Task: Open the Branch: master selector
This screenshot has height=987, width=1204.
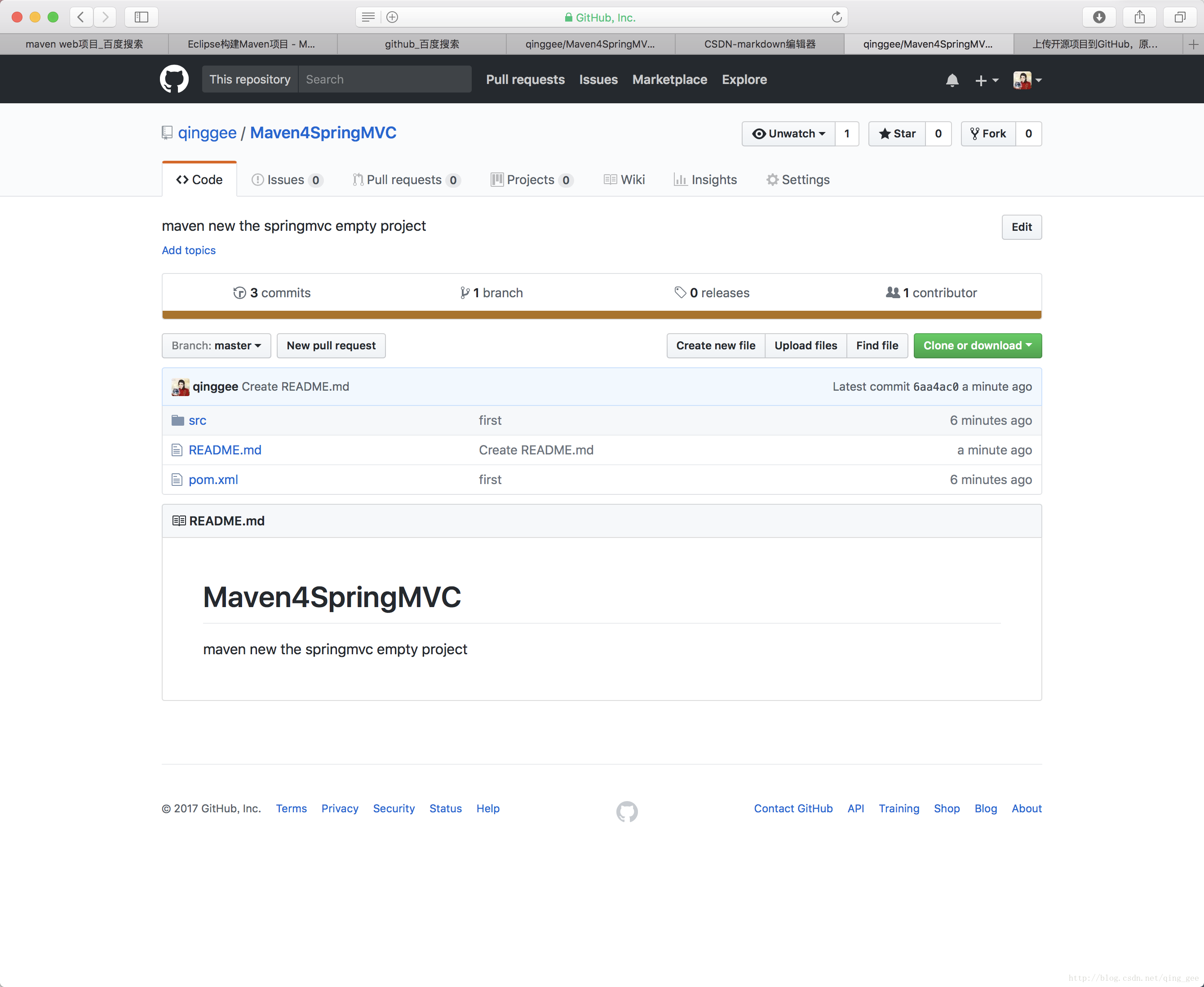Action: (x=216, y=346)
